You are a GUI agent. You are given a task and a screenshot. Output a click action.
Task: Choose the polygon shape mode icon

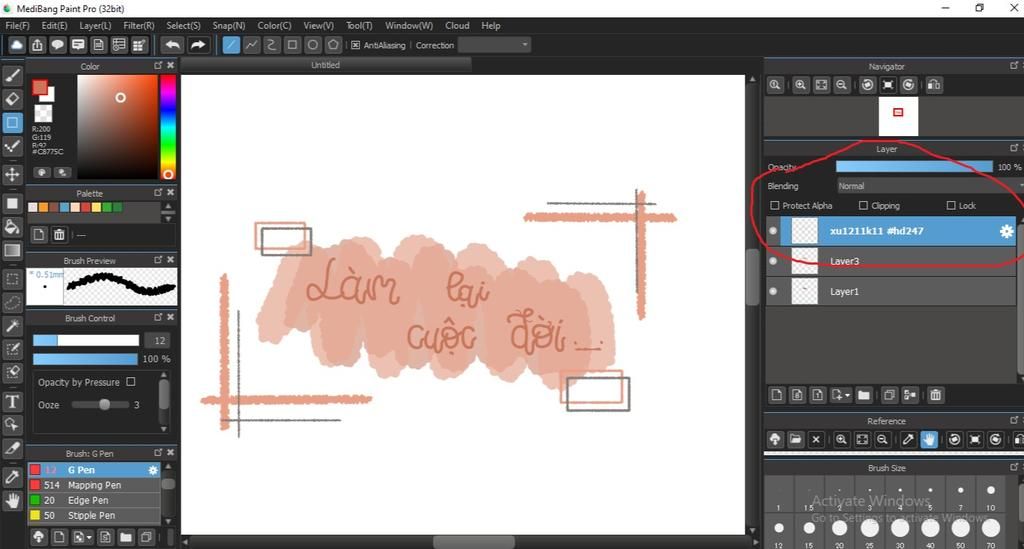[x=333, y=45]
